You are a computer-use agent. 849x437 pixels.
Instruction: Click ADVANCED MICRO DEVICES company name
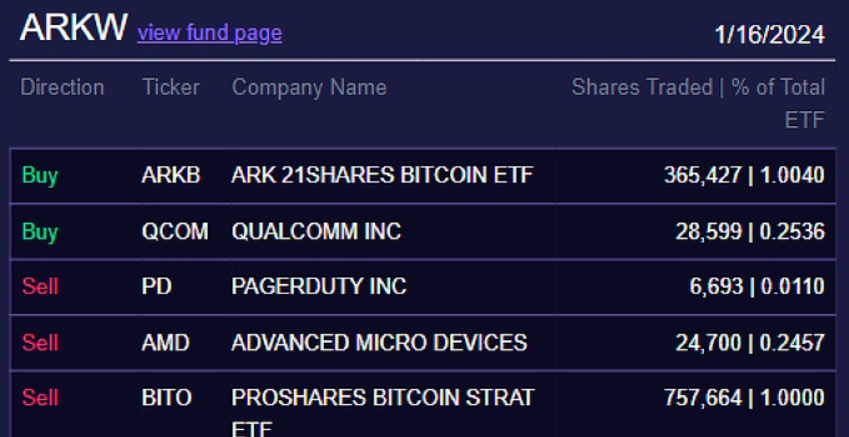pos(379,343)
